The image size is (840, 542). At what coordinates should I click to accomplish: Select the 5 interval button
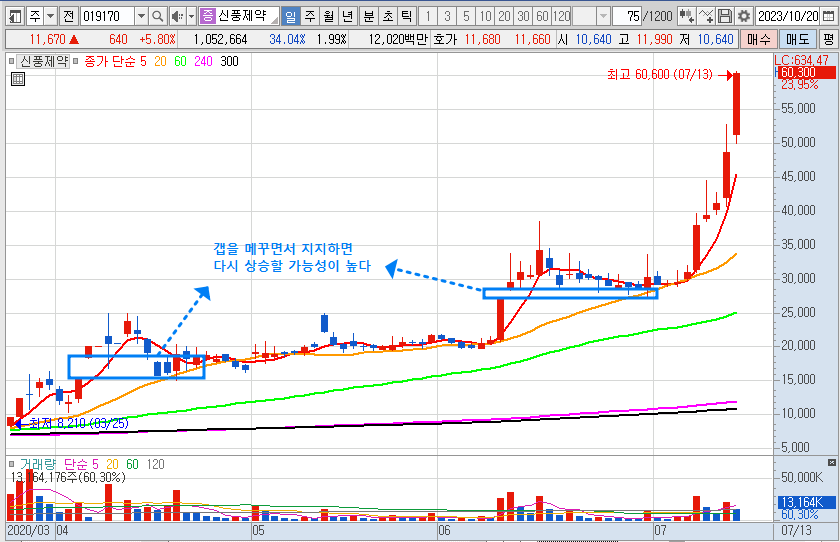[466, 16]
